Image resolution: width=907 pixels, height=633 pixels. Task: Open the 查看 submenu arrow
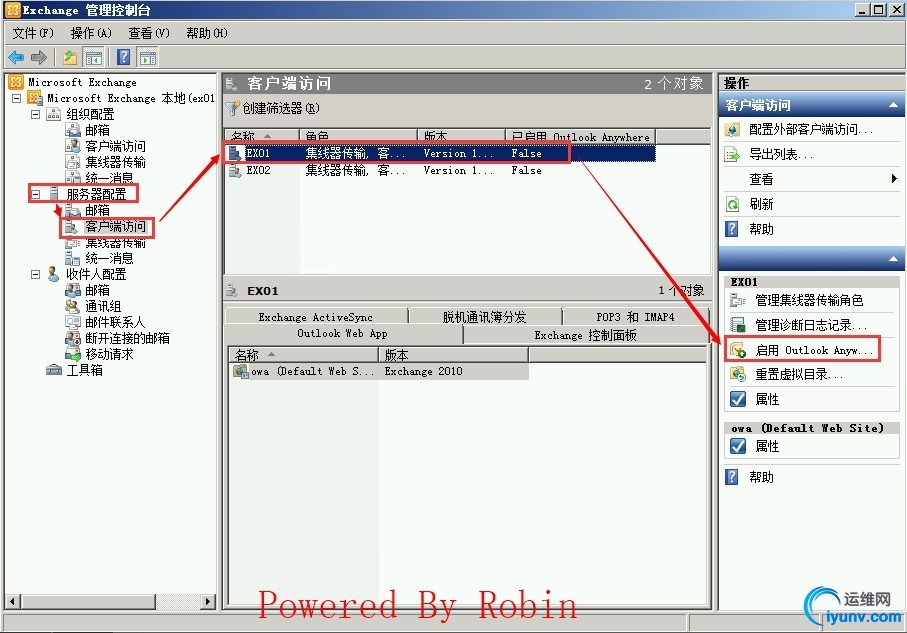894,179
